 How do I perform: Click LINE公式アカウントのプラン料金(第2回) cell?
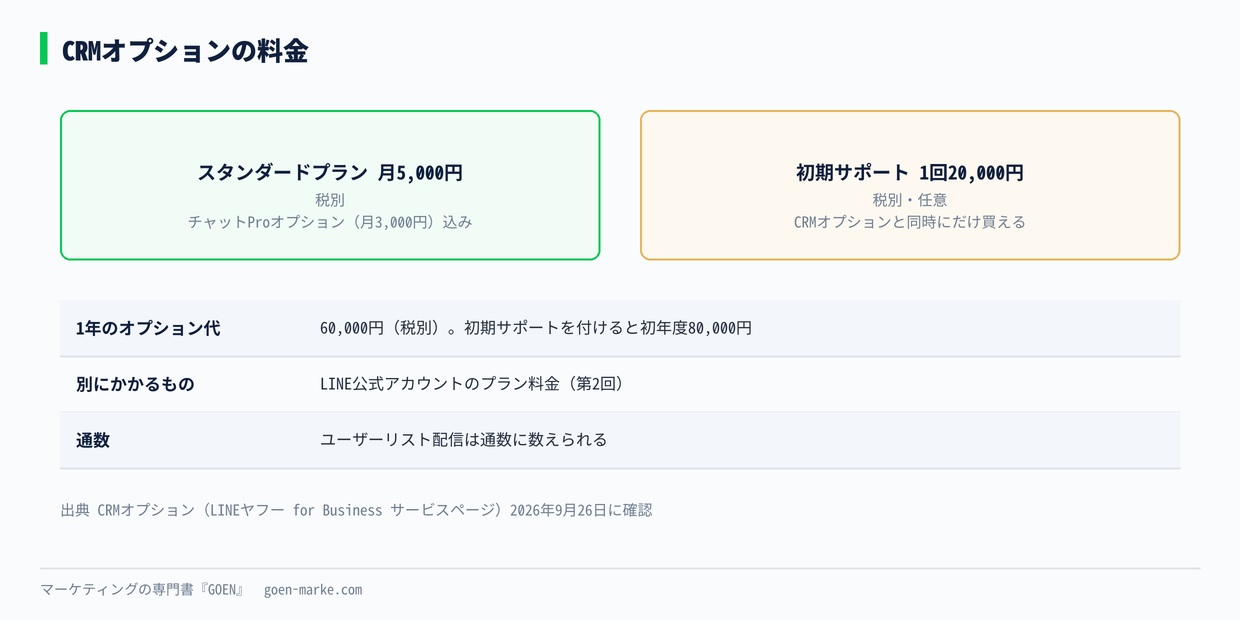pos(474,384)
